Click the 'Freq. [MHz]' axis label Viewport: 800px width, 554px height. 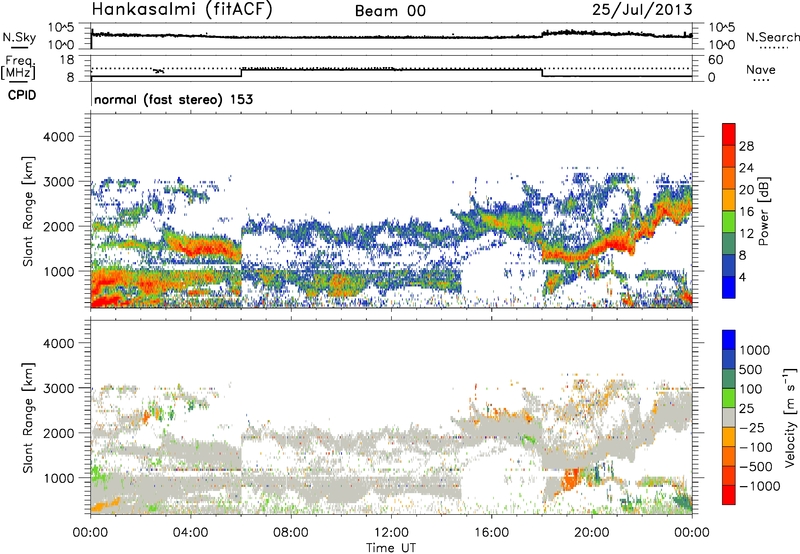[x=19, y=67]
